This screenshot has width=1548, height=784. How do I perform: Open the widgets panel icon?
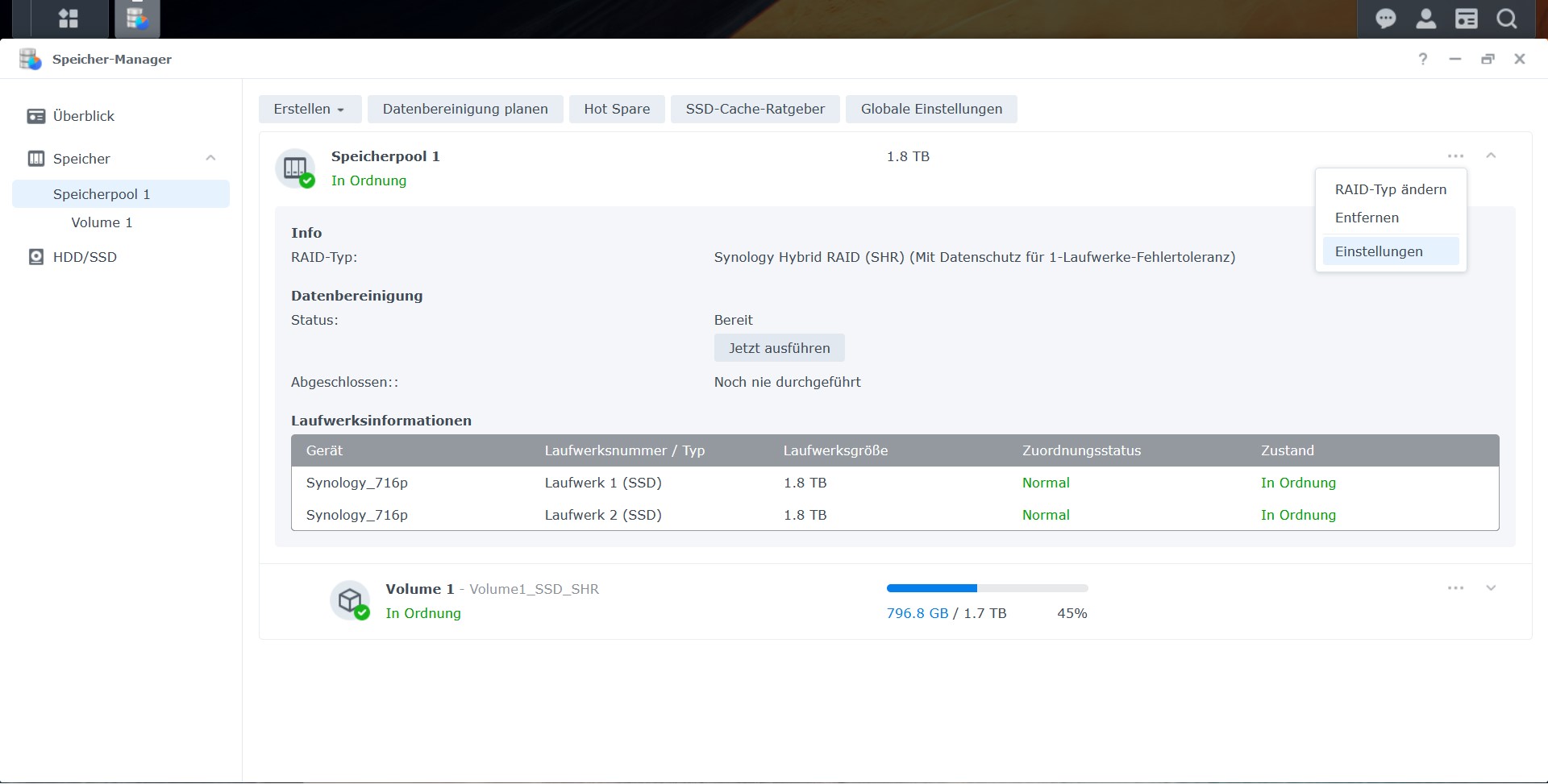click(1466, 19)
